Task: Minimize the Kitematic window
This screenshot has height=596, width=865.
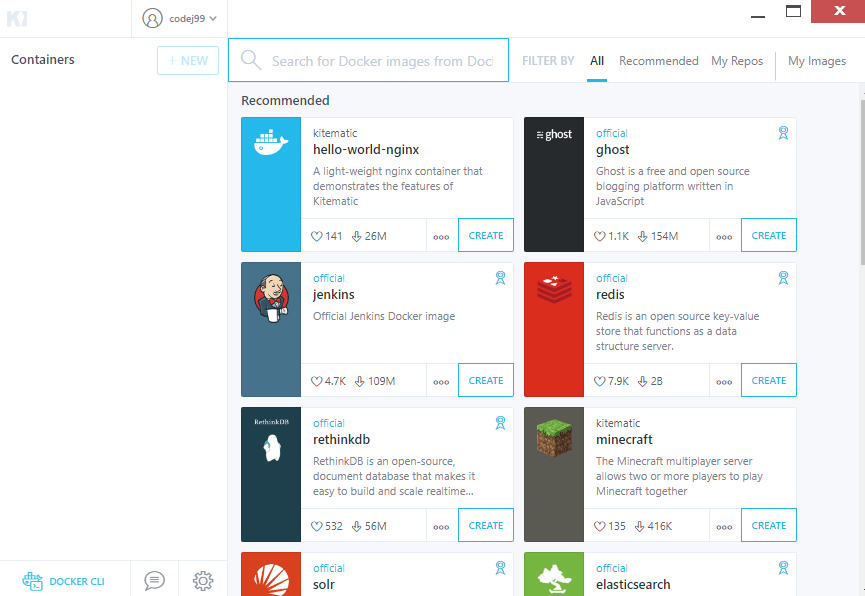Action: point(758,15)
